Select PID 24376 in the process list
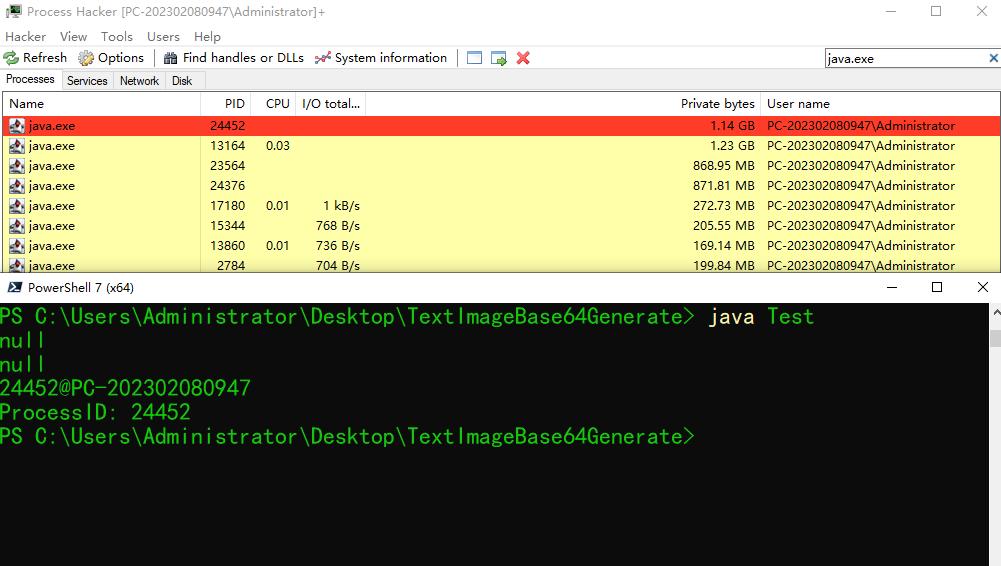The height and width of the screenshot is (566, 1001). [501, 186]
